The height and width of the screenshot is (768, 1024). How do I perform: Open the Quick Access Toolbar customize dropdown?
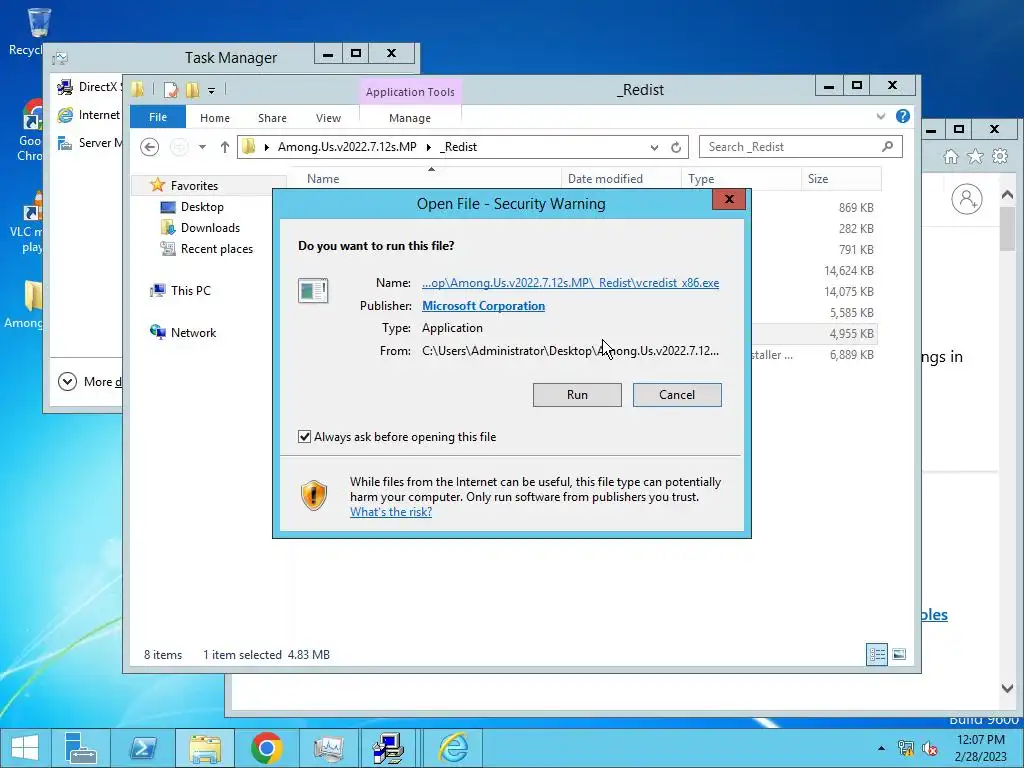pyautogui.click(x=212, y=91)
